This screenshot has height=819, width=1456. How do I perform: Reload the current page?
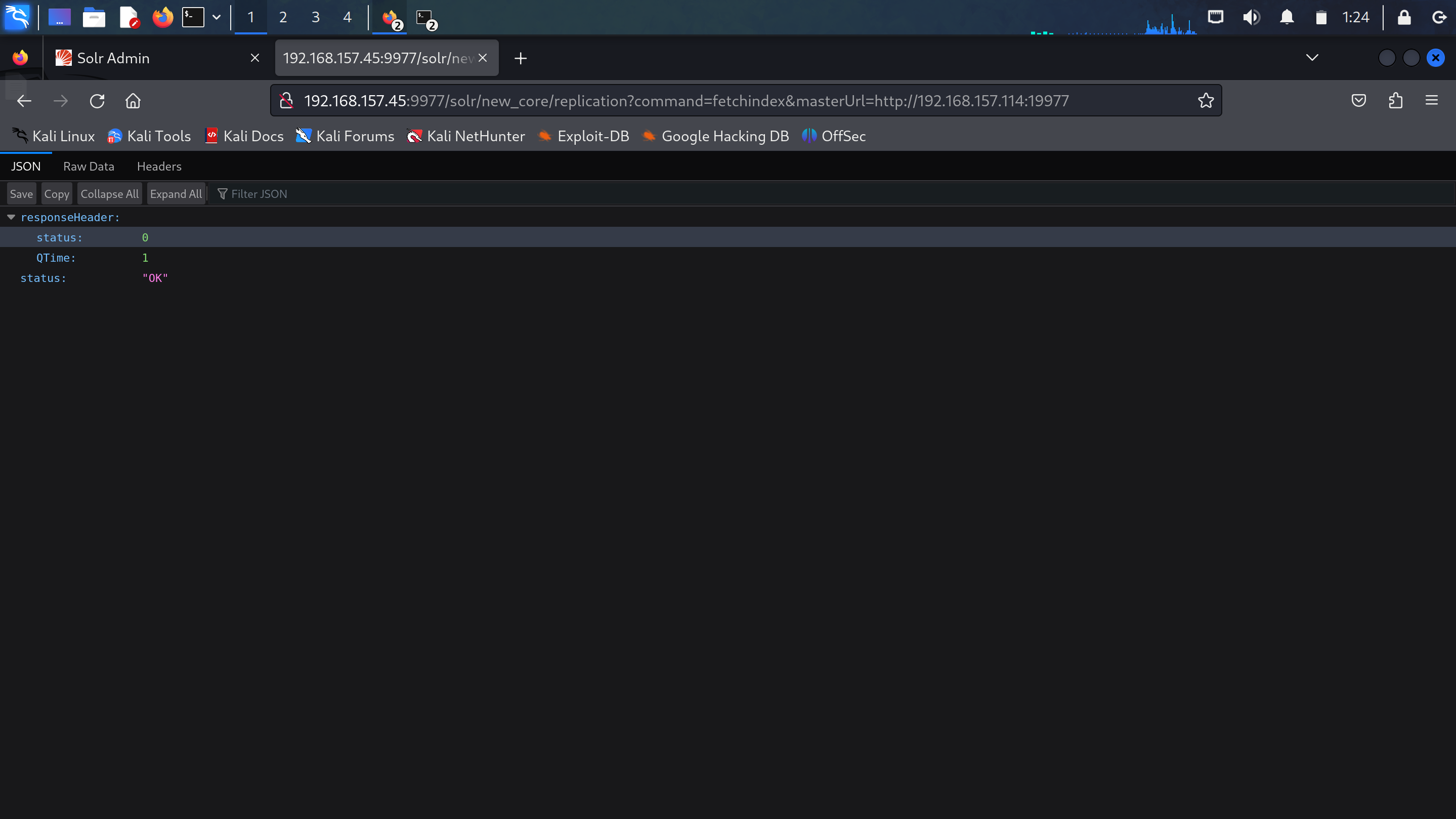[97, 101]
